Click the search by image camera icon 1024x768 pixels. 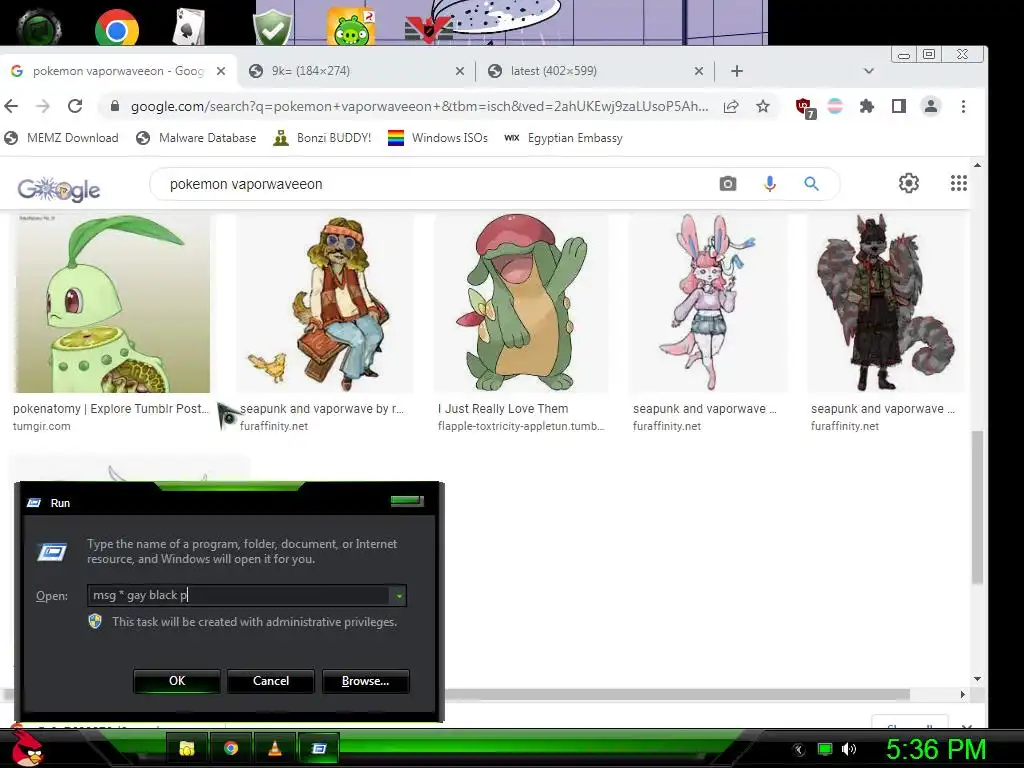728,184
